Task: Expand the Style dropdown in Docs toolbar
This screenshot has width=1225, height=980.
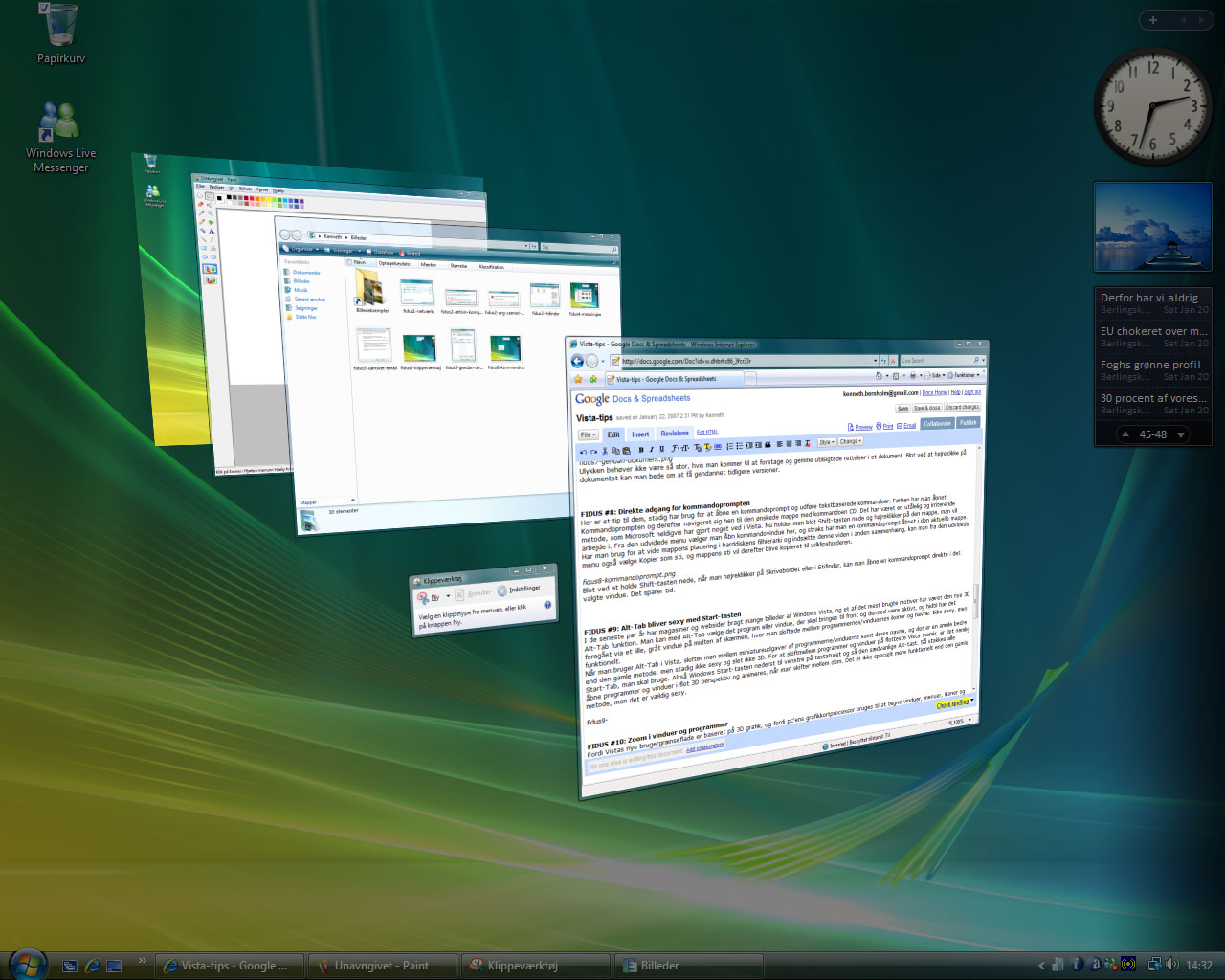Action: point(826,442)
